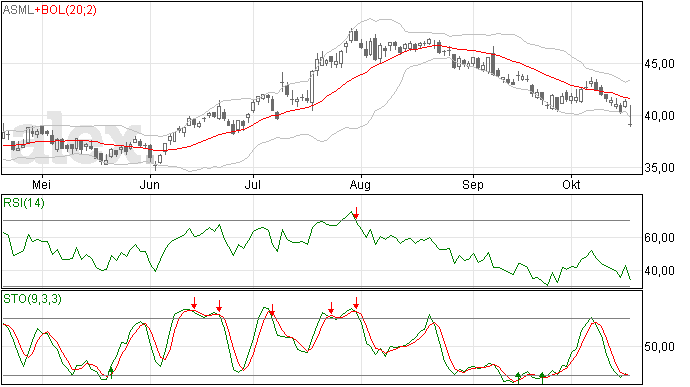690x387 pixels.
Task: Select the Sep month label
Action: pyautogui.click(x=473, y=185)
